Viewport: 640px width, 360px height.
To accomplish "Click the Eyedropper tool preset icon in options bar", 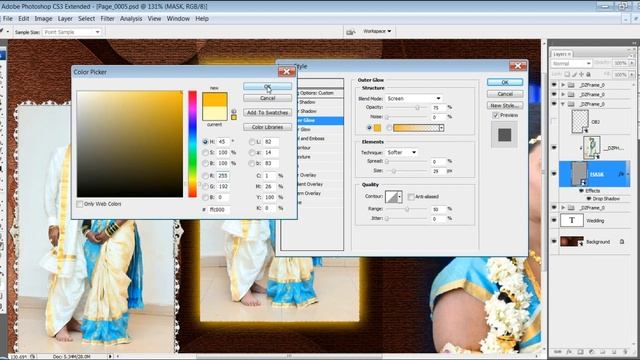I will [3, 31].
